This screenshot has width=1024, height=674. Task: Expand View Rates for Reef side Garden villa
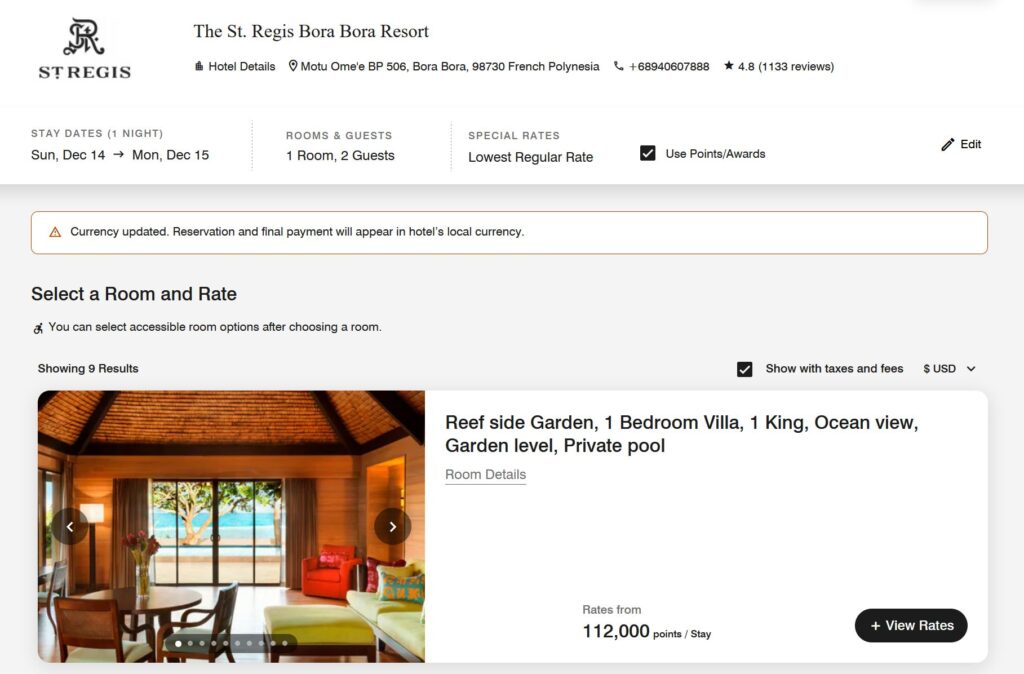pyautogui.click(x=911, y=626)
